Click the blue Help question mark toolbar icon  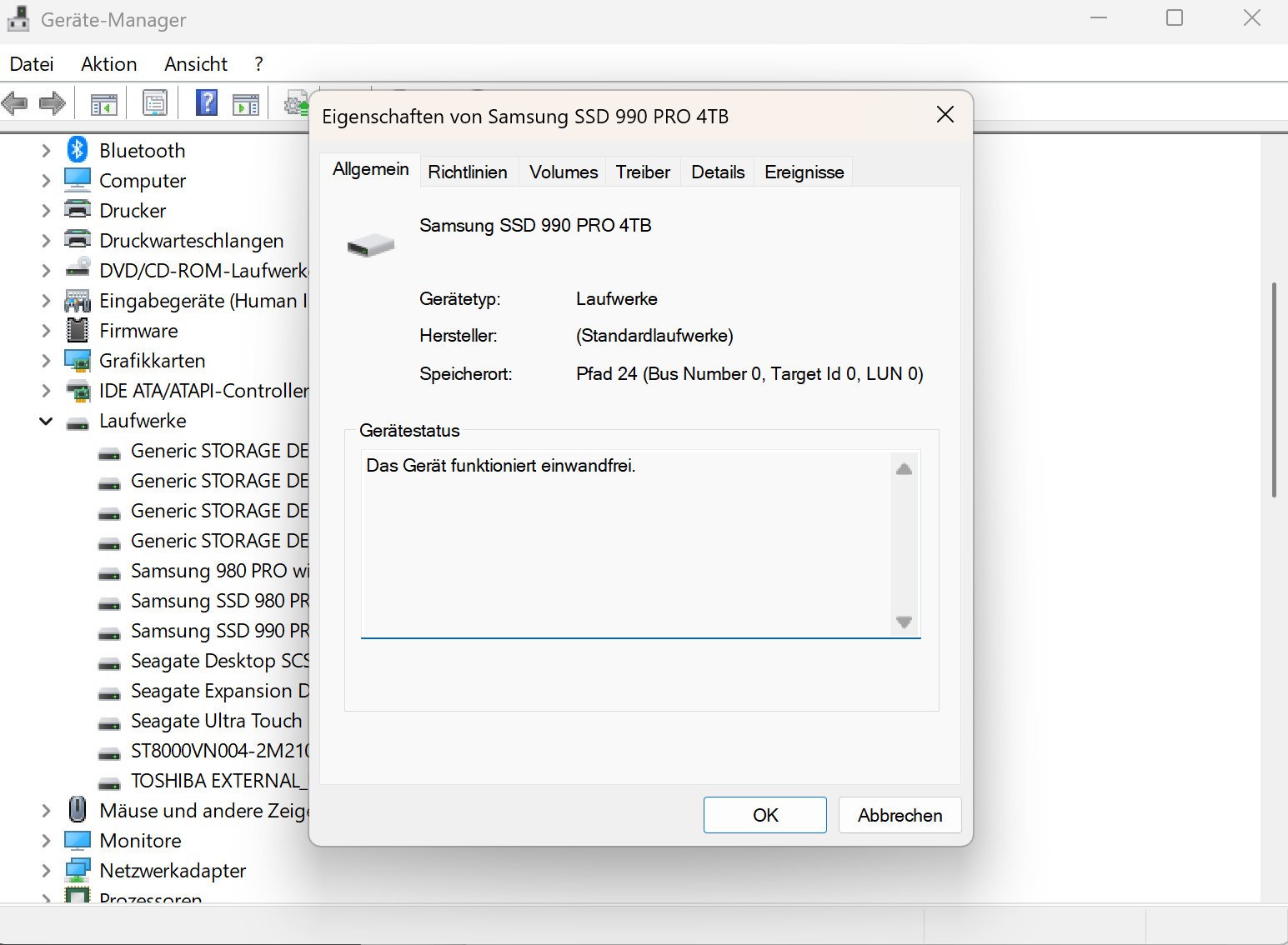[x=207, y=103]
